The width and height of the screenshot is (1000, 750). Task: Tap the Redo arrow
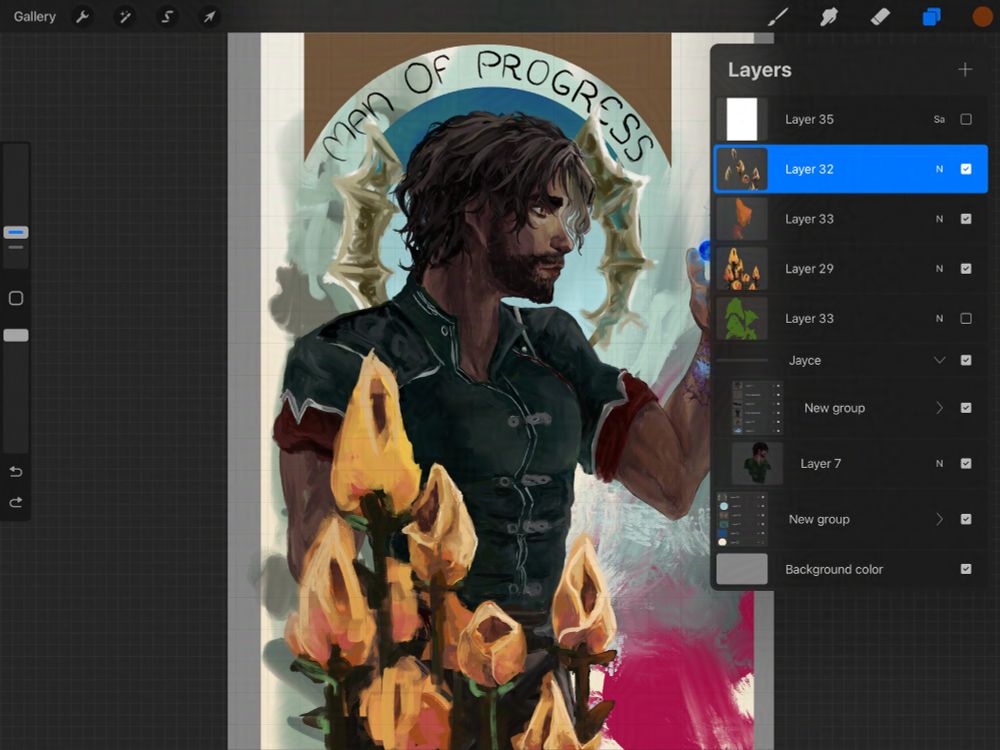pos(16,503)
